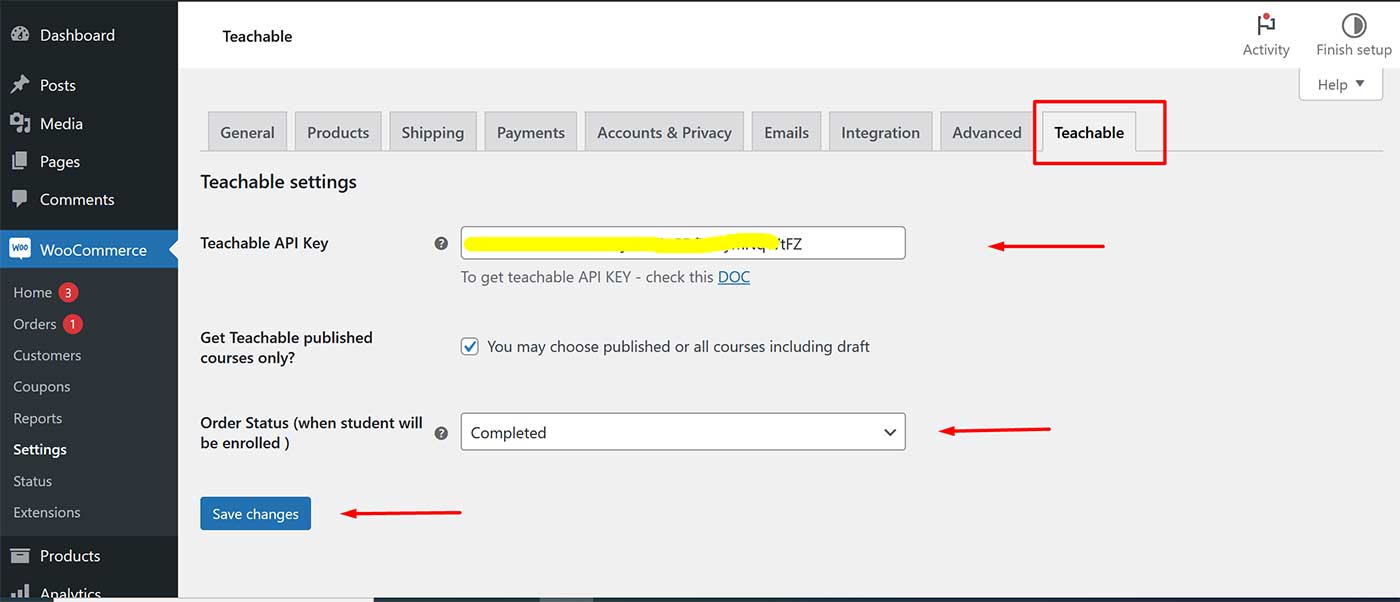Viewport: 1400px width, 602px height.
Task: Click the Posts pushpin icon
Action: (x=20, y=85)
